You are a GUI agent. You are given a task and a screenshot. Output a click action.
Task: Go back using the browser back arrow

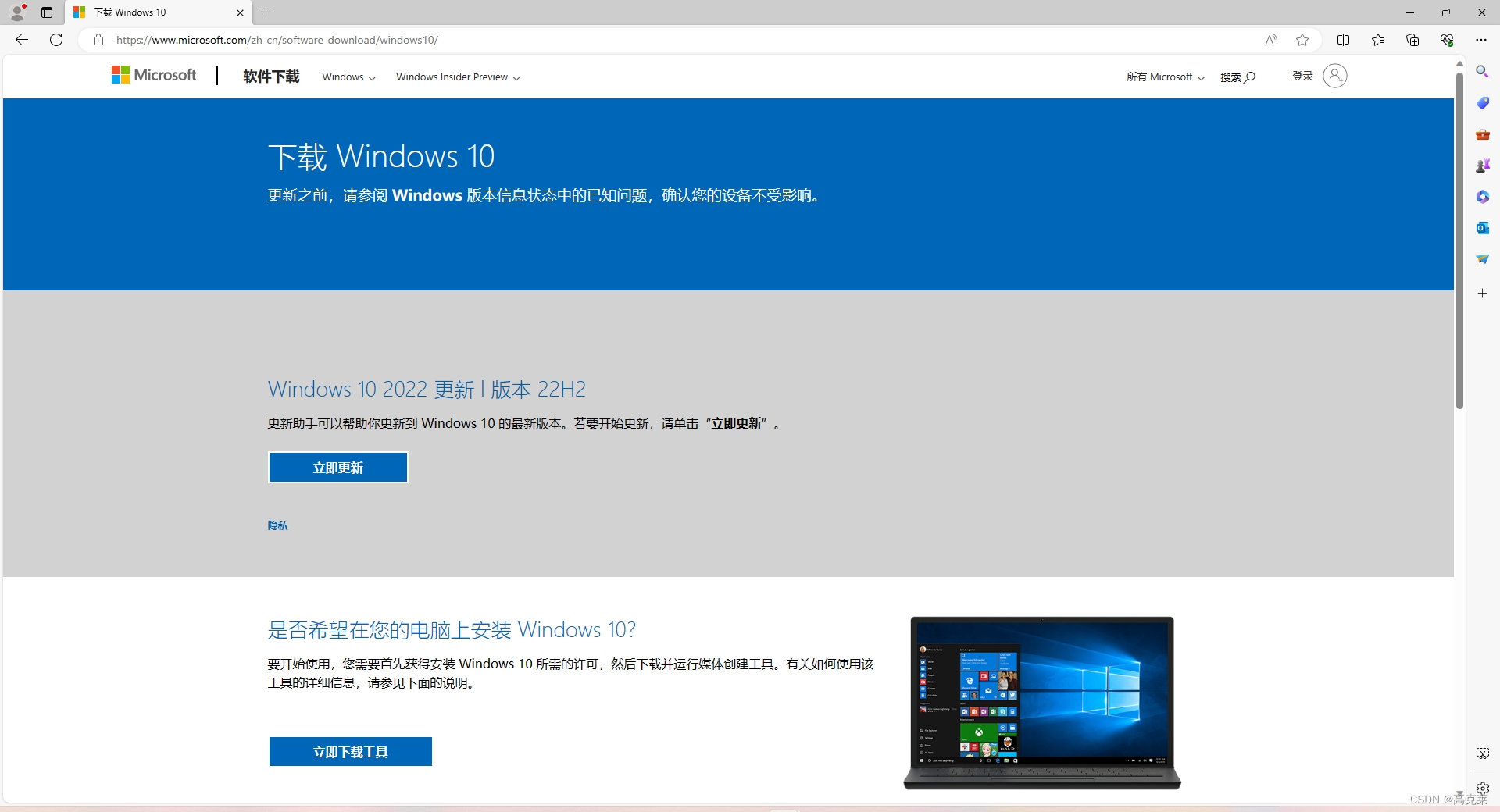coord(22,40)
